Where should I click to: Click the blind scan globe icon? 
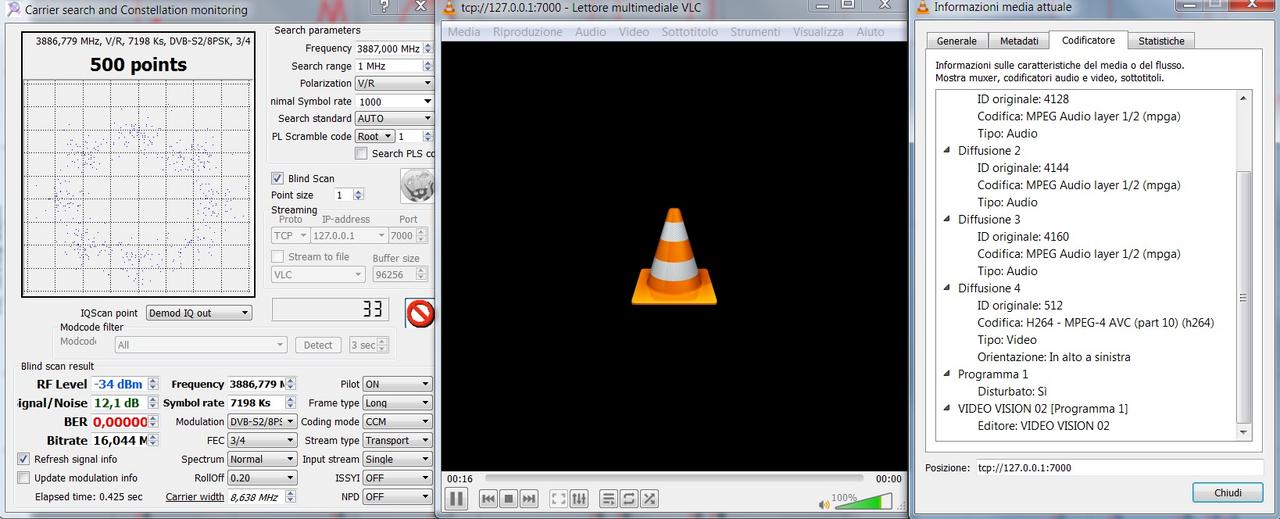[417, 185]
